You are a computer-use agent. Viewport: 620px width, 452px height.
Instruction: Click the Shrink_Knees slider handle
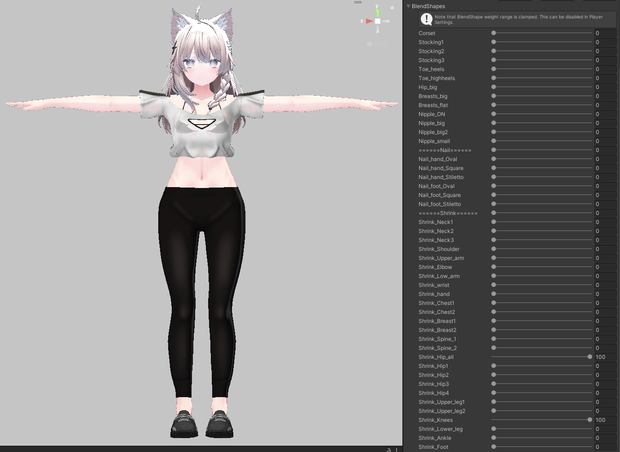(590, 420)
